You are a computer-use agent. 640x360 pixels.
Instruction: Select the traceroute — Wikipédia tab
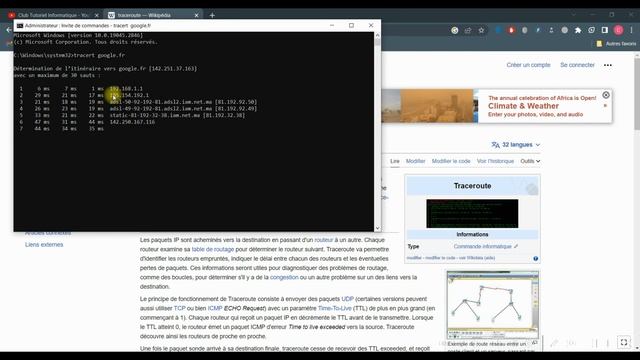pos(153,15)
